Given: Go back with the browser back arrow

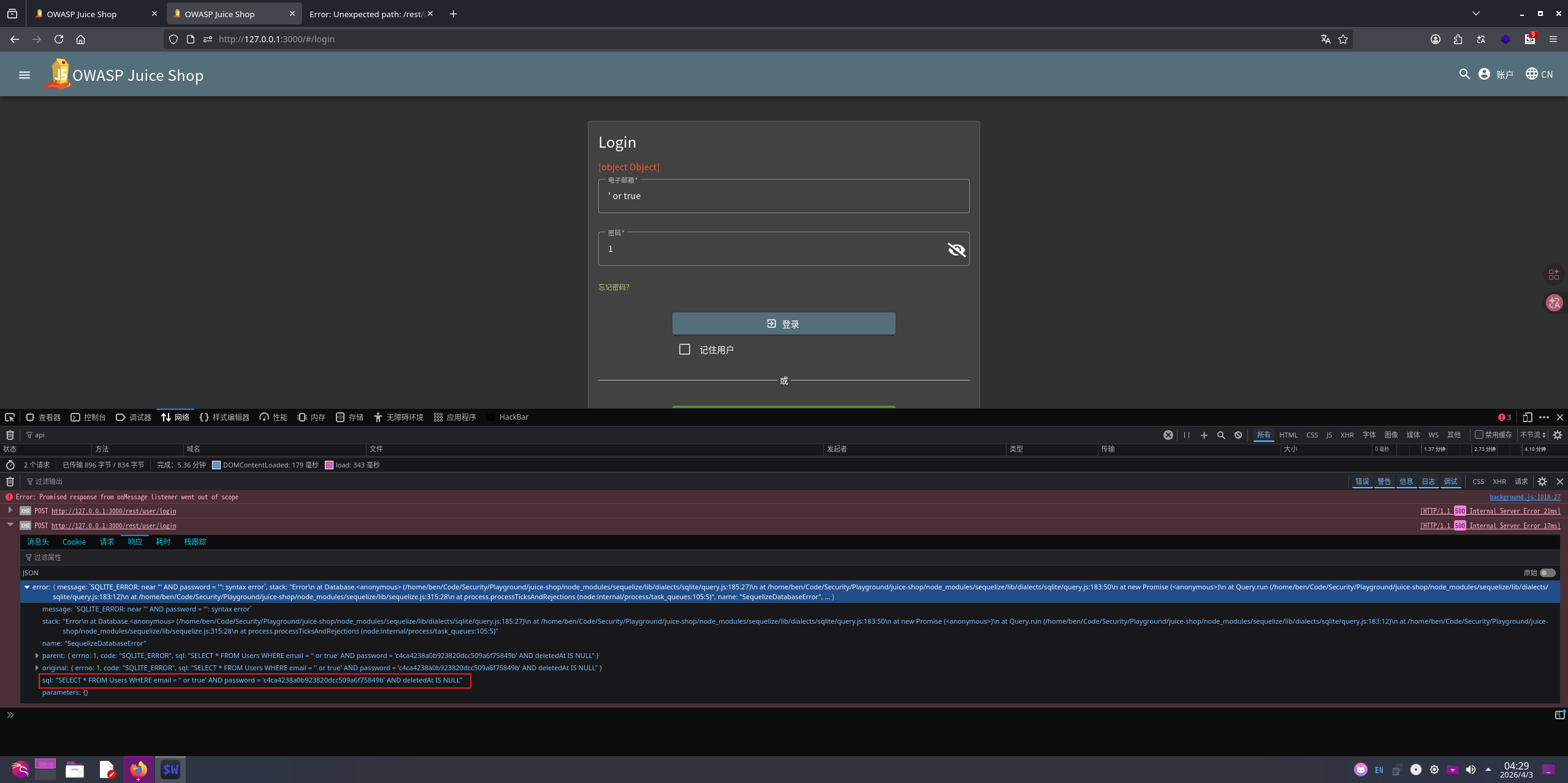Looking at the screenshot, I should point(15,39).
